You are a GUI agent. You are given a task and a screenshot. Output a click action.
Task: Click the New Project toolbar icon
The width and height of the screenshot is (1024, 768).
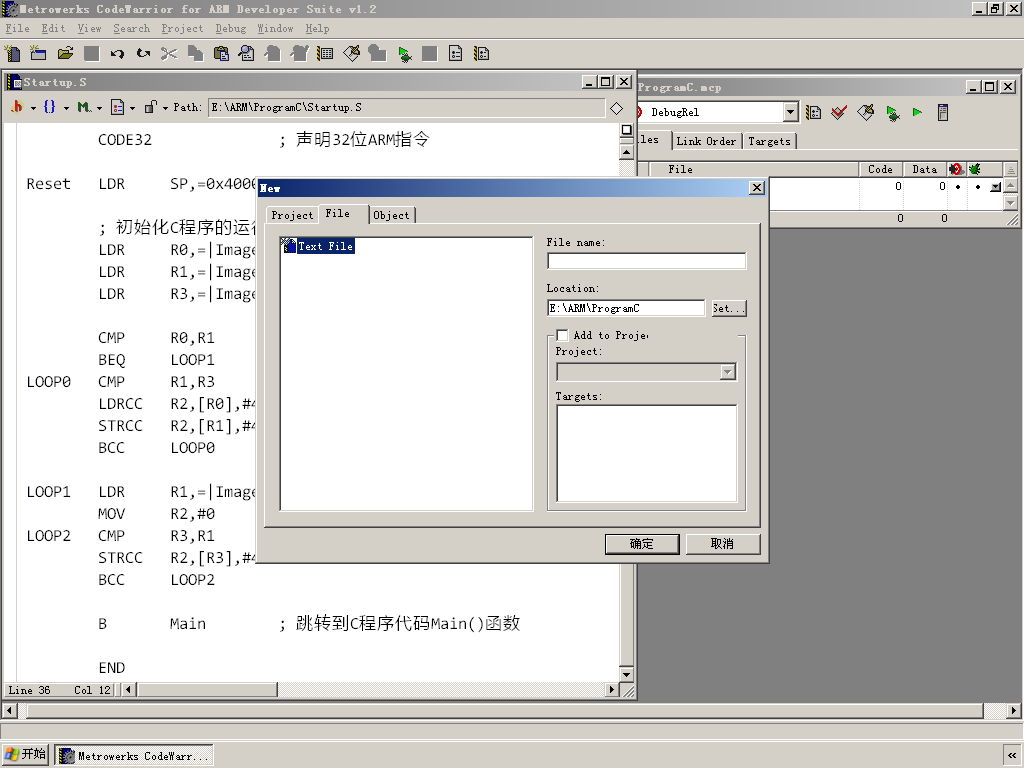[39, 54]
